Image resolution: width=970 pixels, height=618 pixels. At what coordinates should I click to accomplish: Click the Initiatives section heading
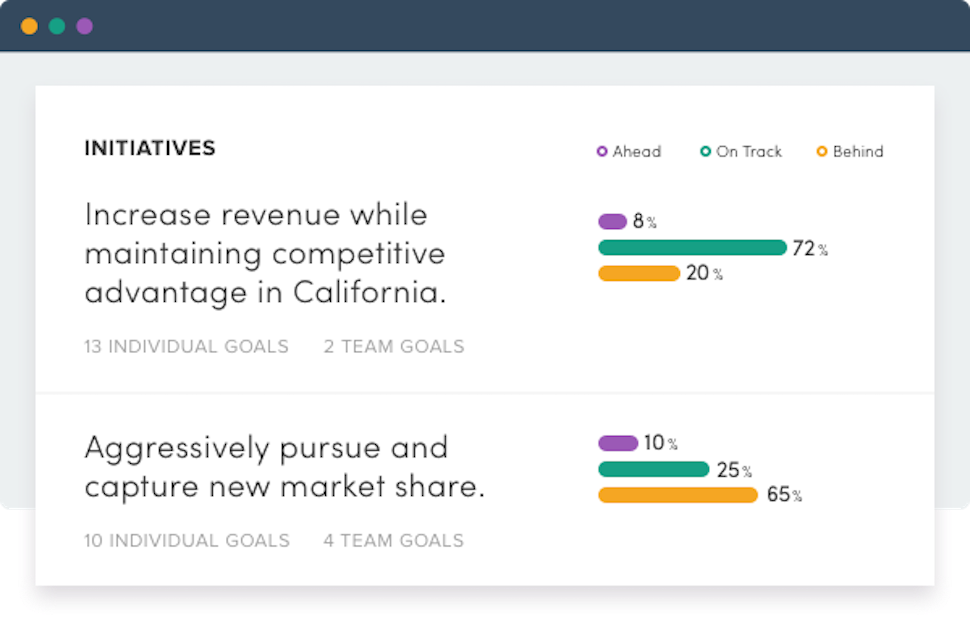click(150, 148)
